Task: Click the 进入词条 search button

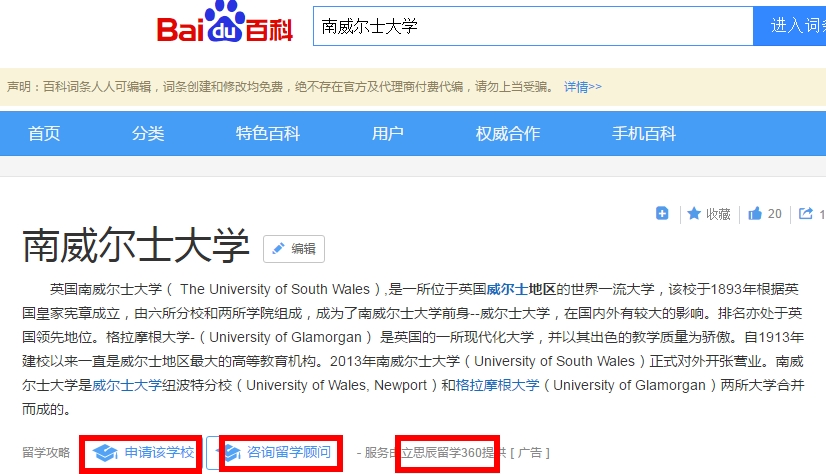Action: pyautogui.click(x=790, y=26)
